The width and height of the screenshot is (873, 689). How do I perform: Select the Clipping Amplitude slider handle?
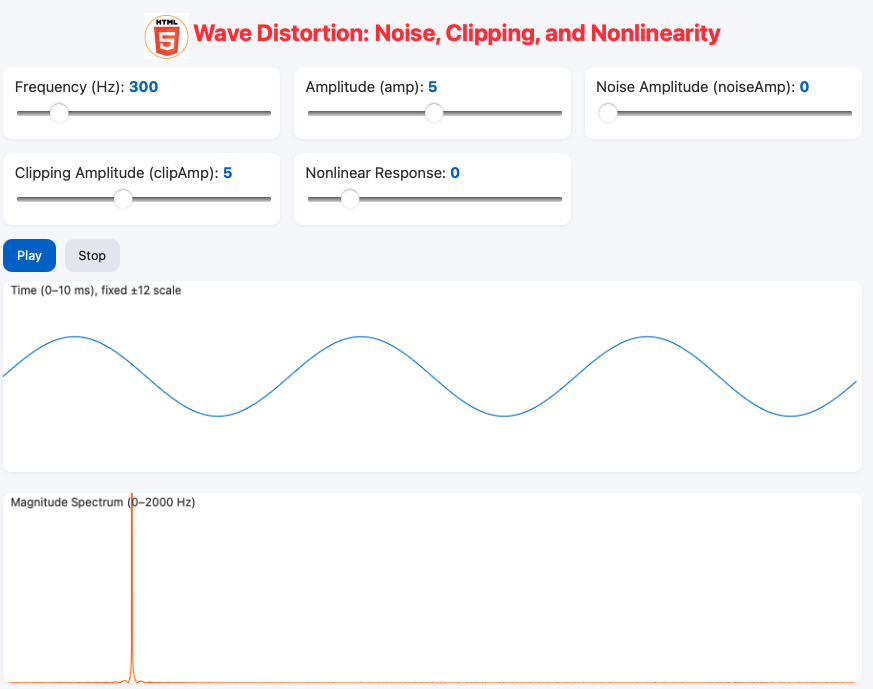pos(123,199)
